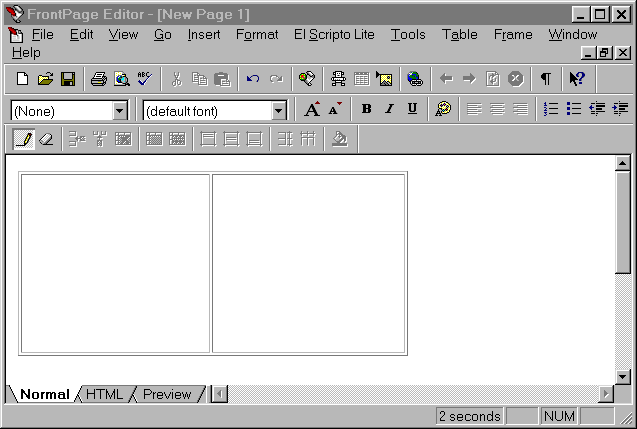Align text left
This screenshot has width=637, height=429.
coord(474,109)
